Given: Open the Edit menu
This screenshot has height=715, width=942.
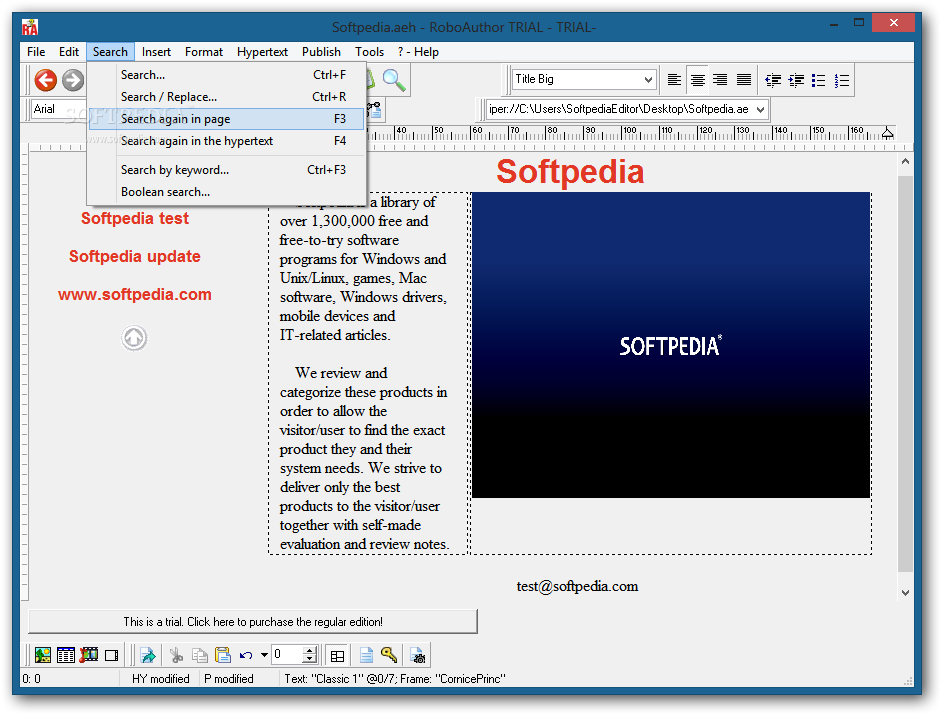Looking at the screenshot, I should (68, 52).
